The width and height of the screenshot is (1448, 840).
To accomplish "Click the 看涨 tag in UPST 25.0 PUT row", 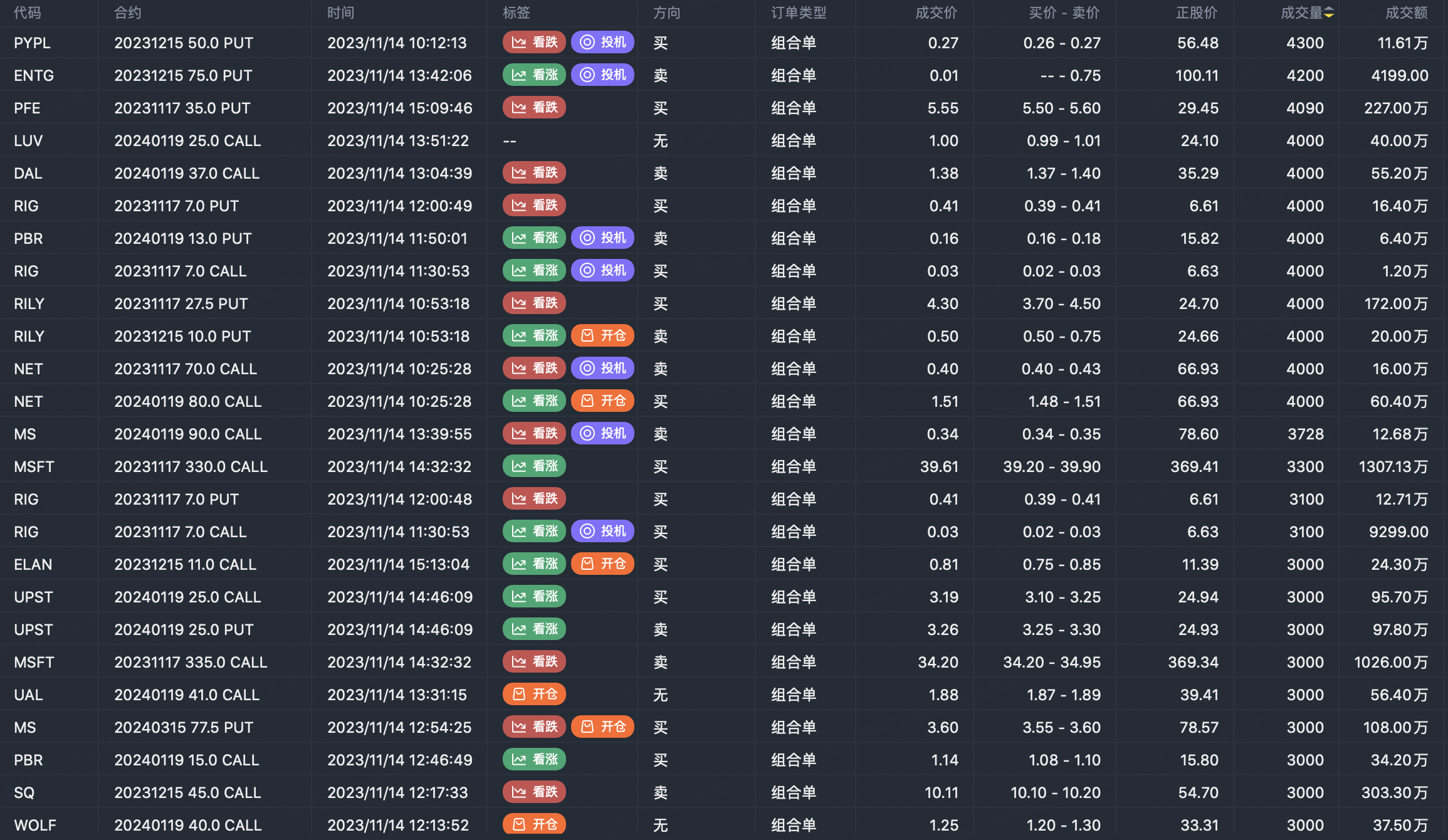I will [x=534, y=629].
